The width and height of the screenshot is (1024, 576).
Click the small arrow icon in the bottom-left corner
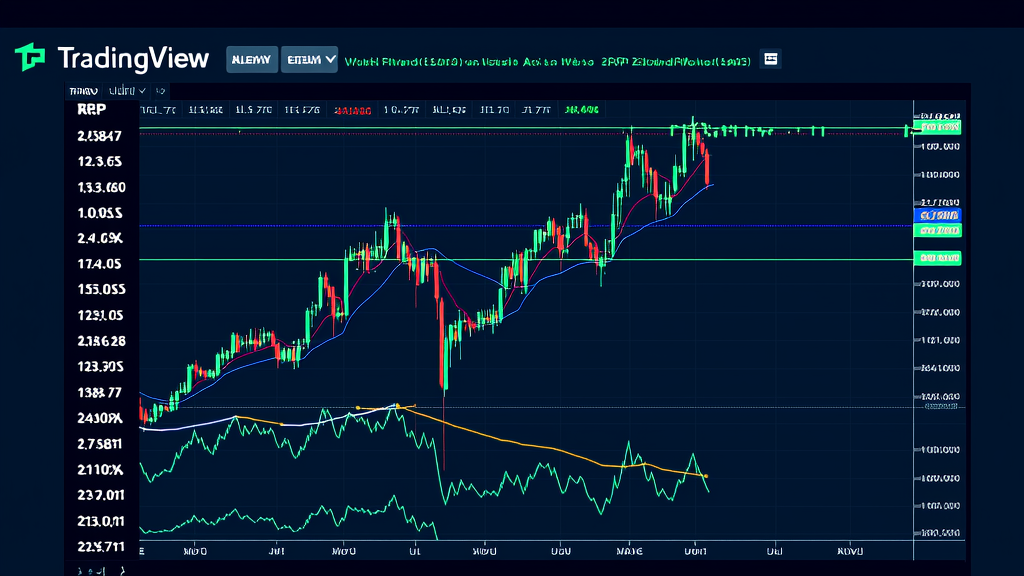(x=122, y=568)
